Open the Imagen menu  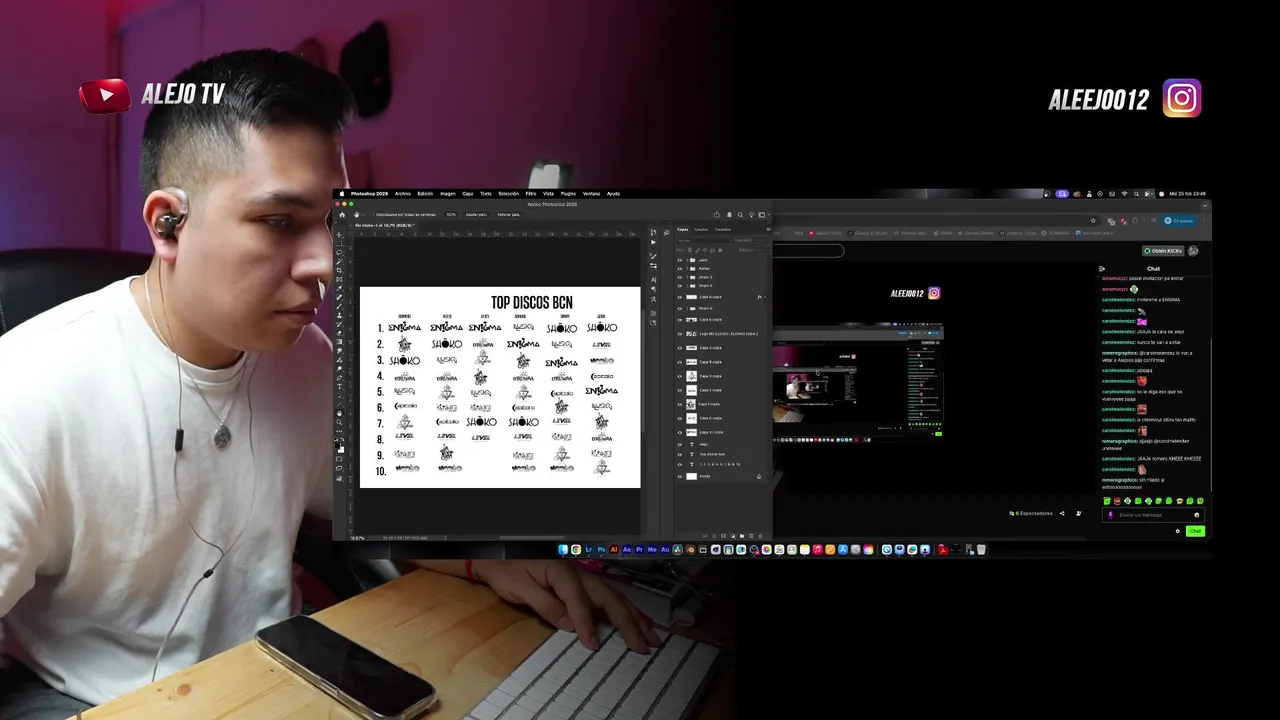click(448, 194)
